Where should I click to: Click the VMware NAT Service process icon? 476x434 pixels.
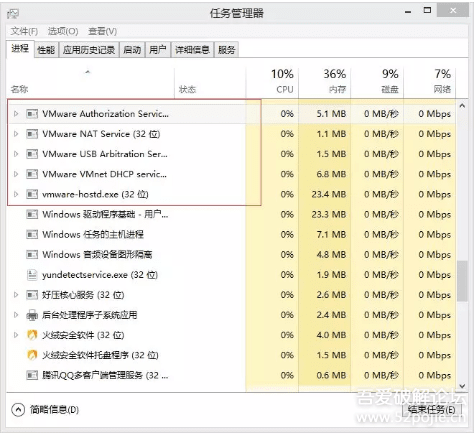click(x=32, y=134)
